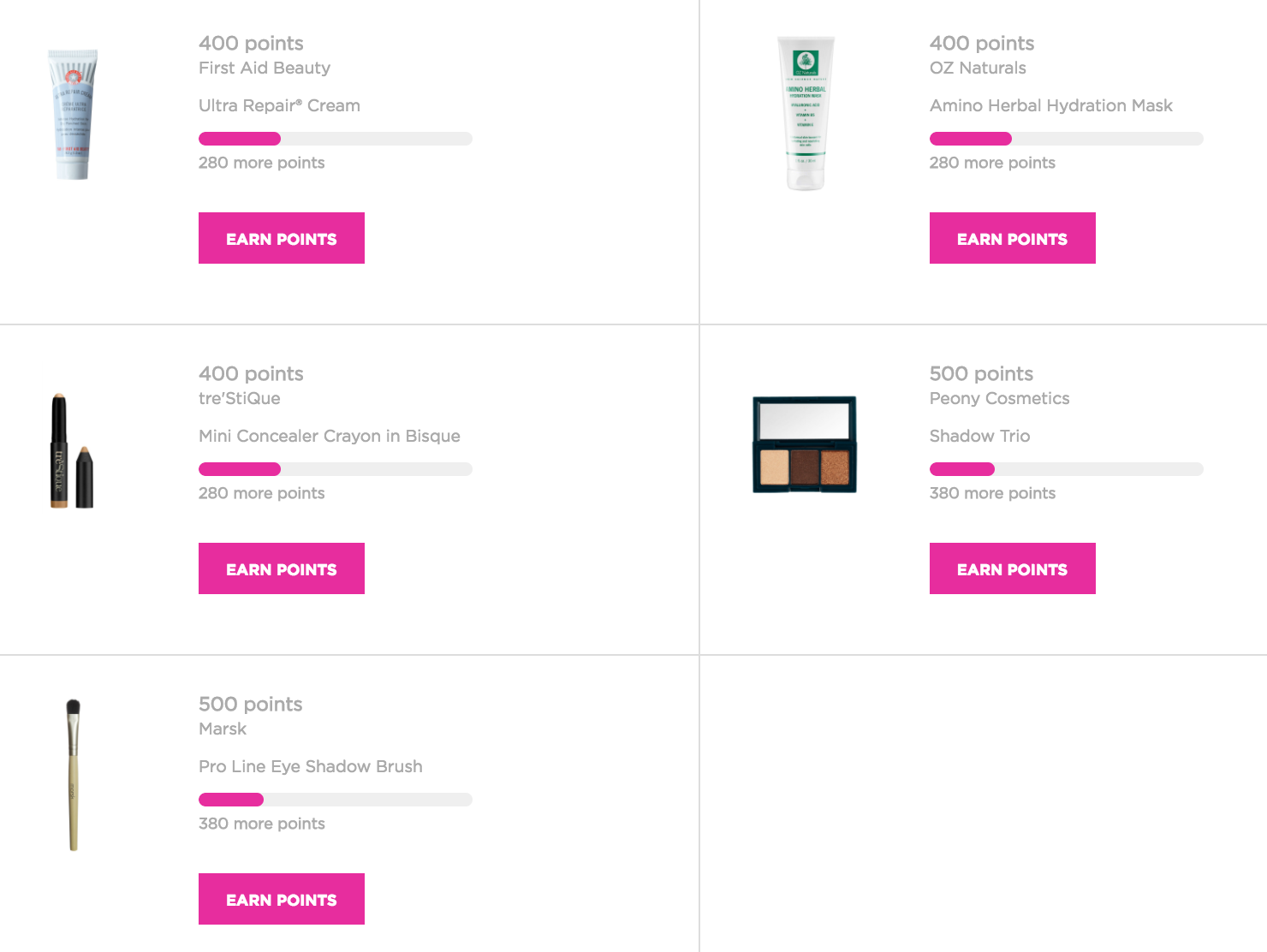Viewport: 1267px width, 952px height.
Task: Click the Peony Cosmetics brand name
Action: tap(1000, 398)
